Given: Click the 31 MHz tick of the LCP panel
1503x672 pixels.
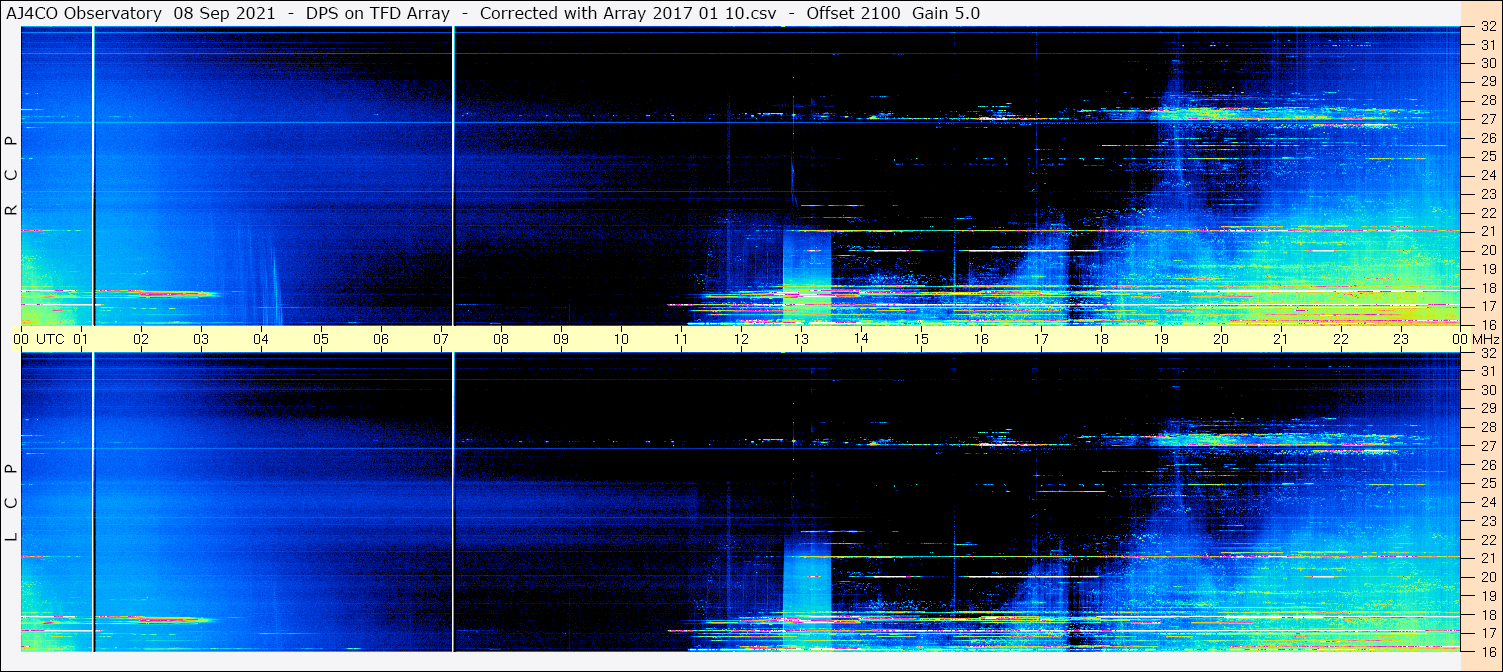Looking at the screenshot, I should click(x=1487, y=371).
